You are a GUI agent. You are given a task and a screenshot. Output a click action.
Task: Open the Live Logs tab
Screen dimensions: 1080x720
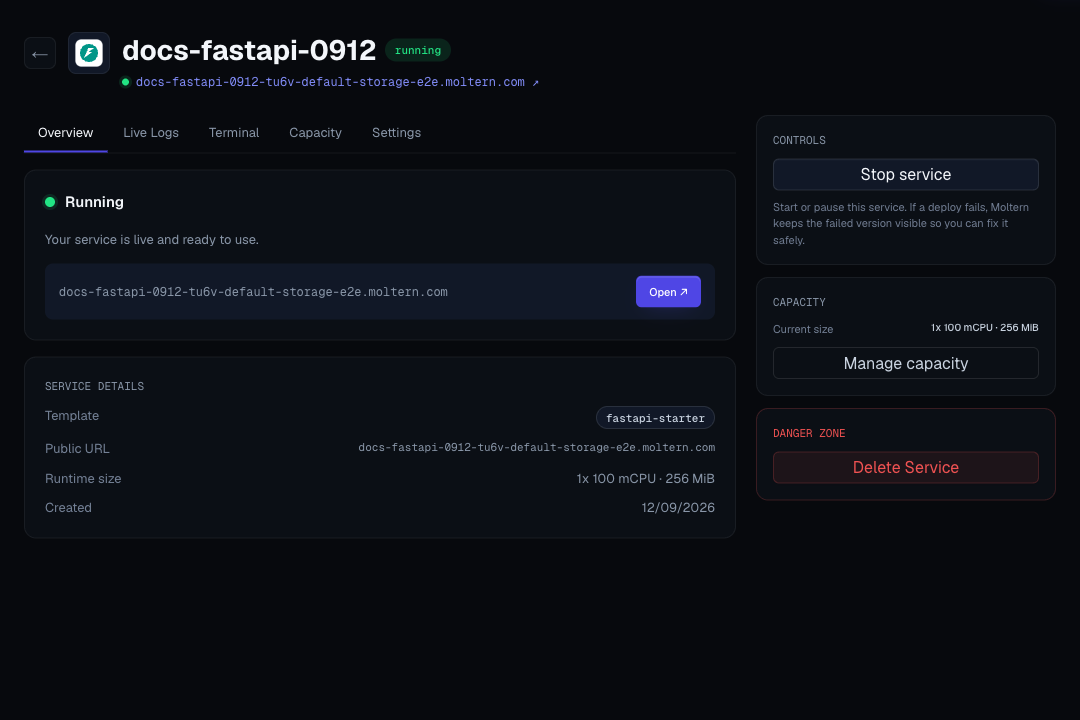point(151,133)
